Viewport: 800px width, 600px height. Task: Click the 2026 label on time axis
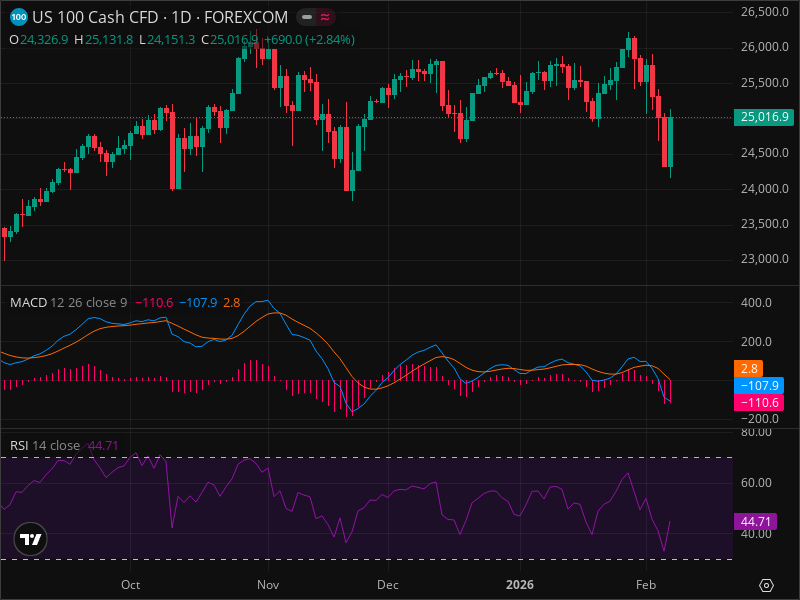click(519, 585)
